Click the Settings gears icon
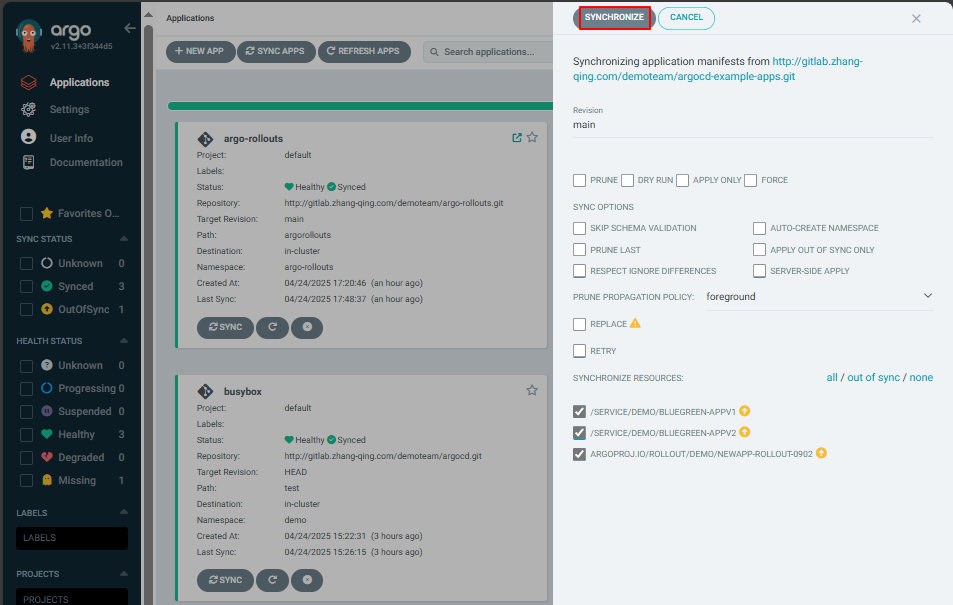The width and height of the screenshot is (953, 605). pyautogui.click(x=29, y=109)
